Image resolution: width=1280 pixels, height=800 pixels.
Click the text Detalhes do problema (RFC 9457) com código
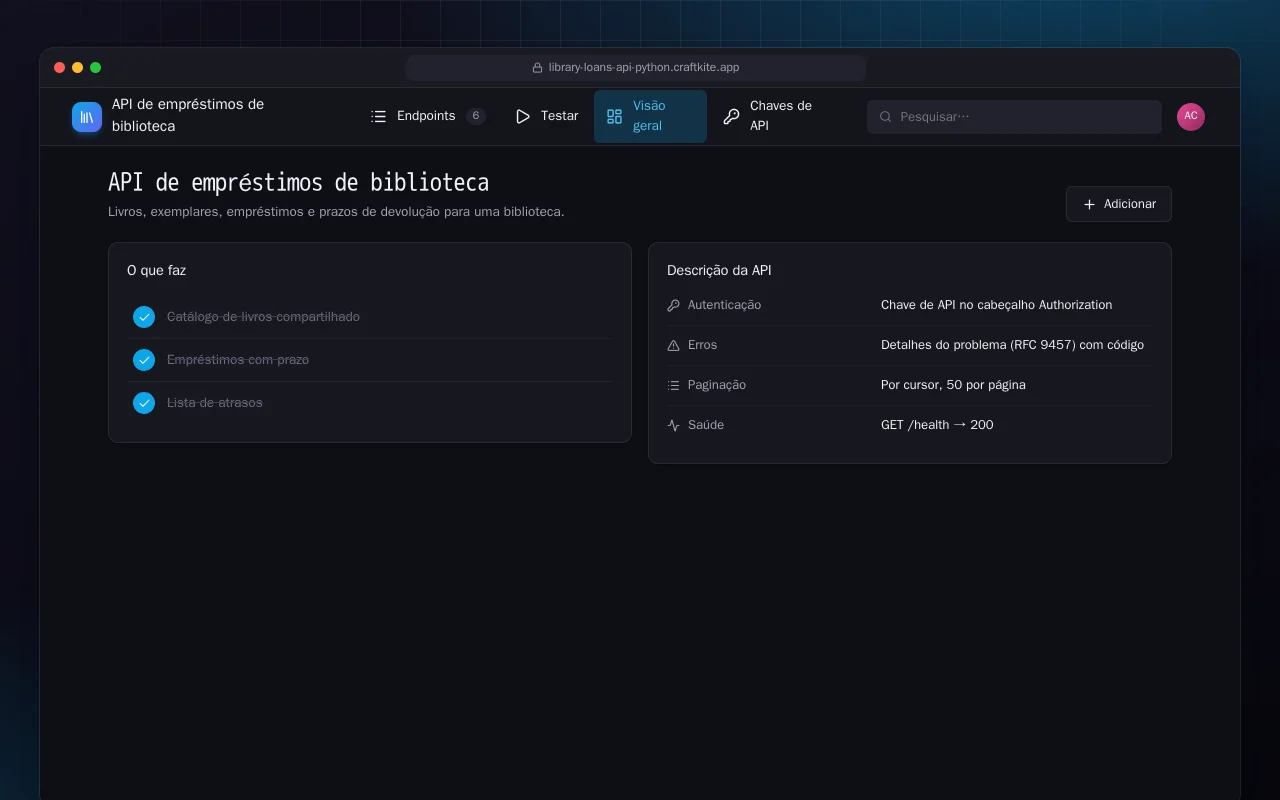1012,345
